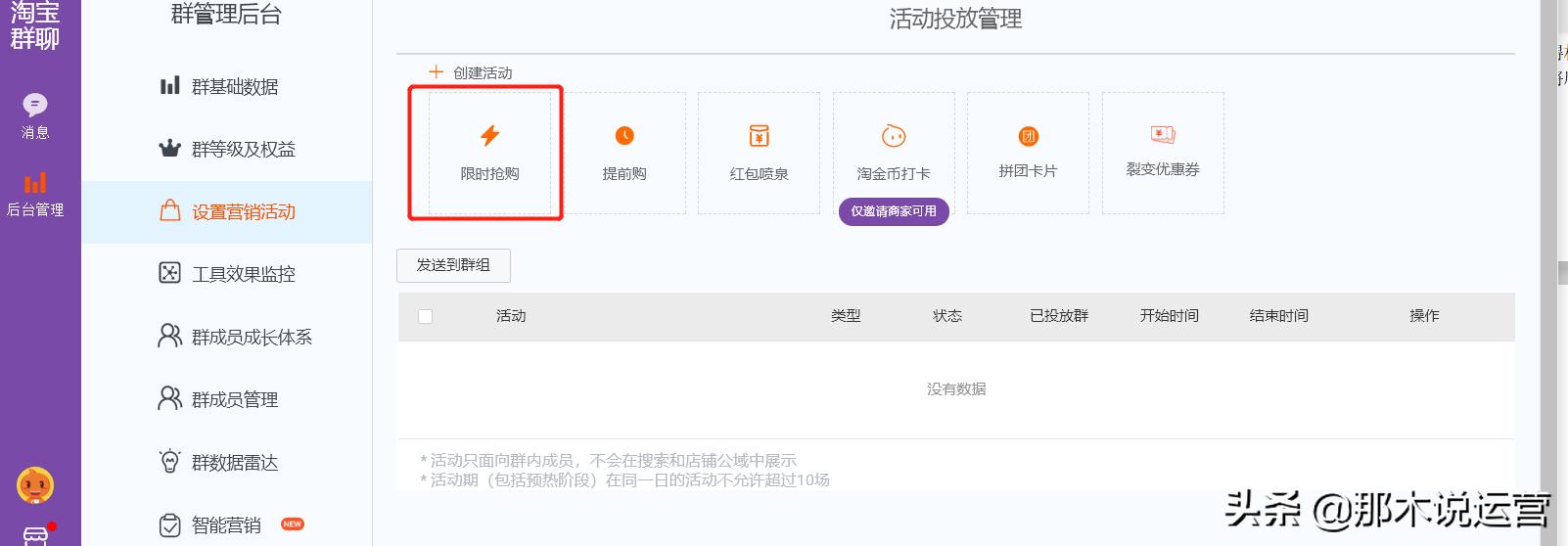Click the person icon beside 群成员管理
This screenshot has width=1568, height=546.
pos(170,398)
